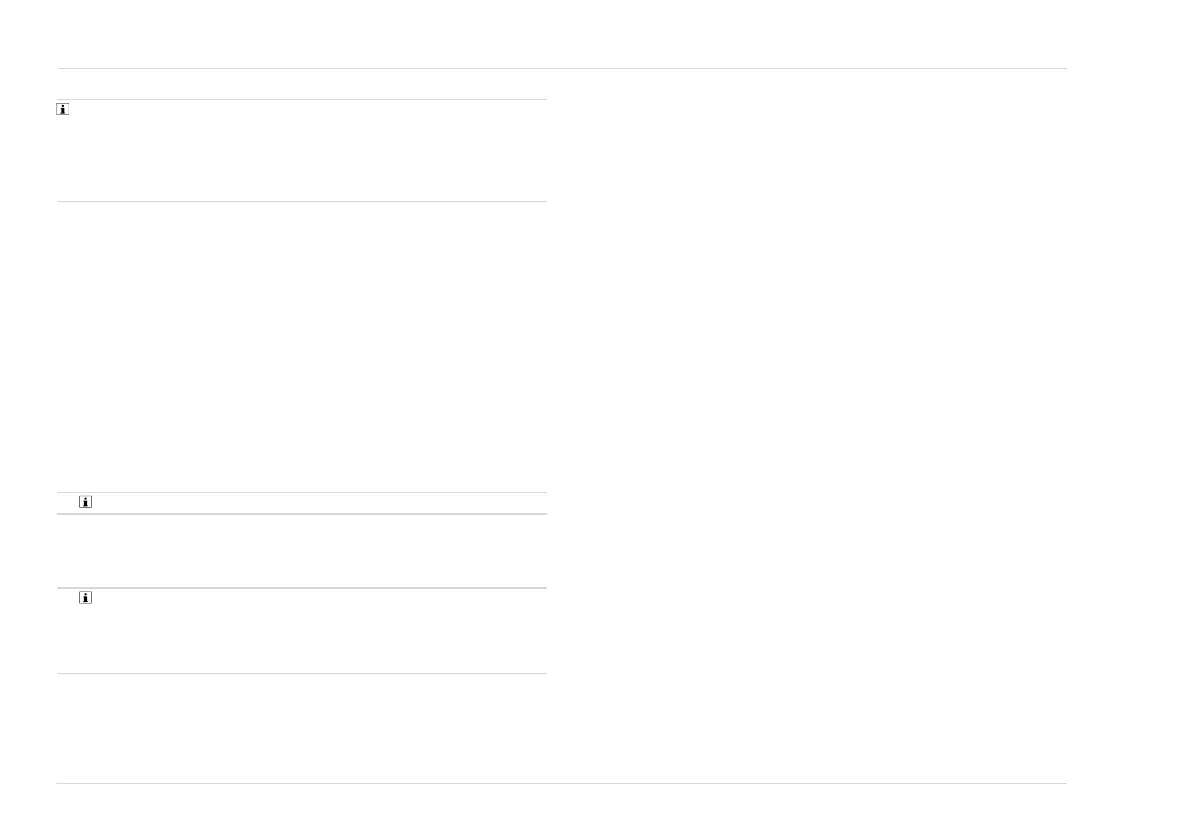Click inside the bottom information note box
Image resolution: width=1190 pixels, height=840 pixels.
[x=301, y=631]
